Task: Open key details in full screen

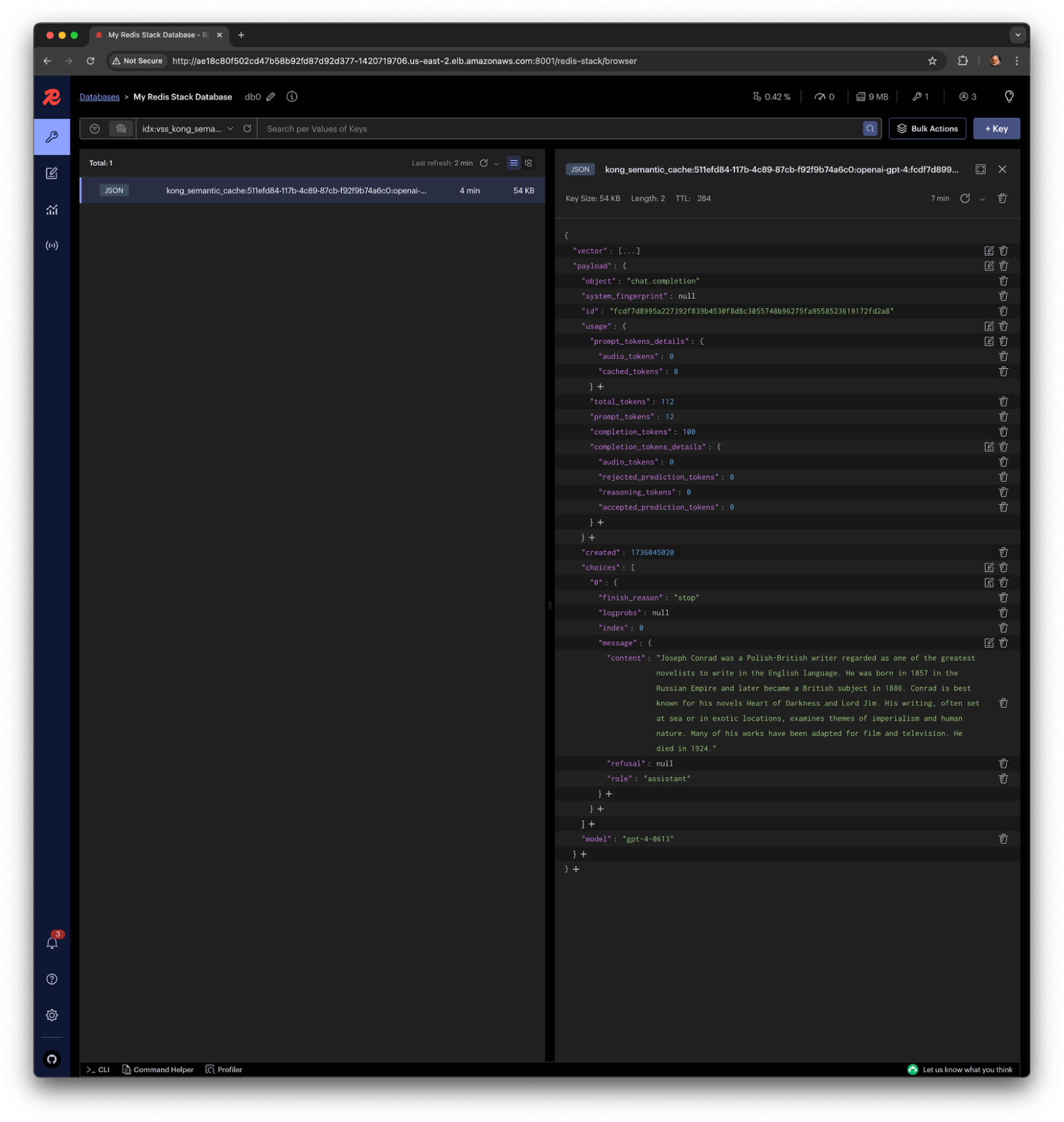Action: (x=980, y=169)
